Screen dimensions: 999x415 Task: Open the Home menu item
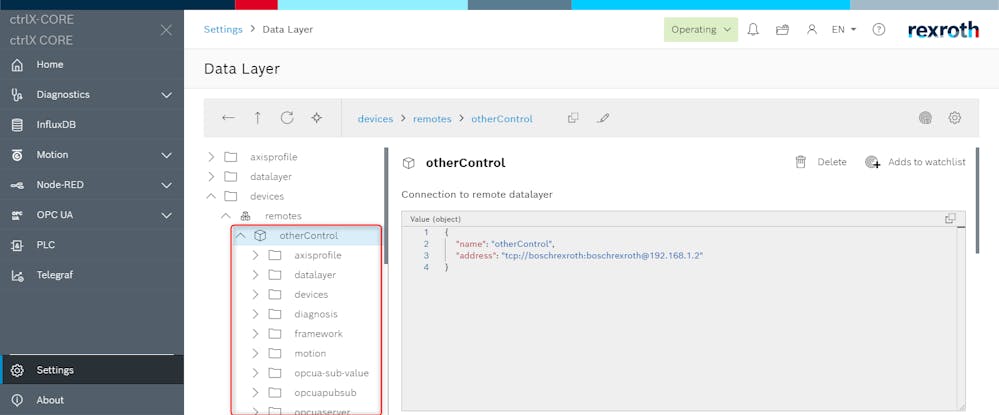click(x=92, y=64)
